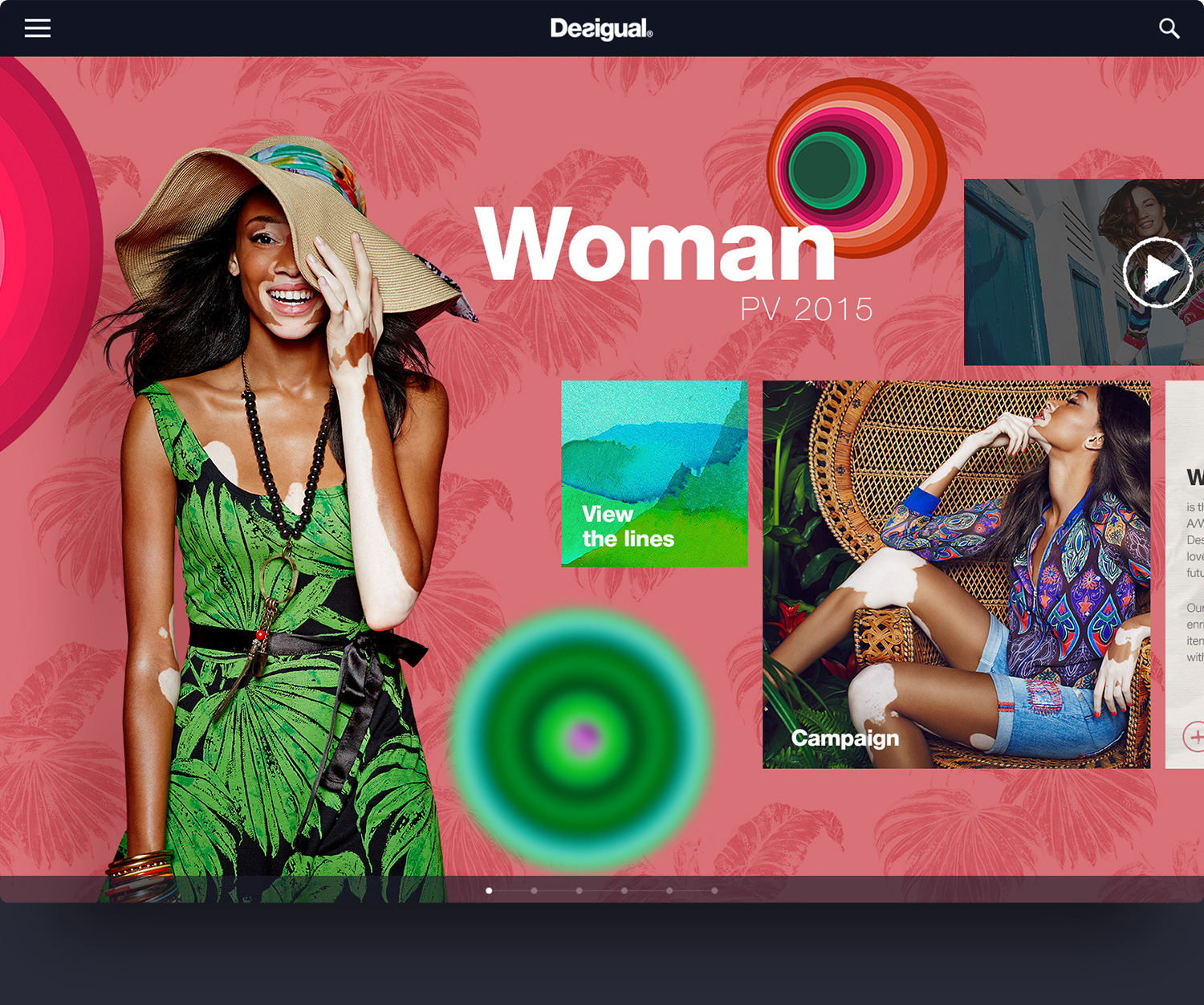Open the Campaign photo tile
The image size is (1204, 1005).
[956, 574]
